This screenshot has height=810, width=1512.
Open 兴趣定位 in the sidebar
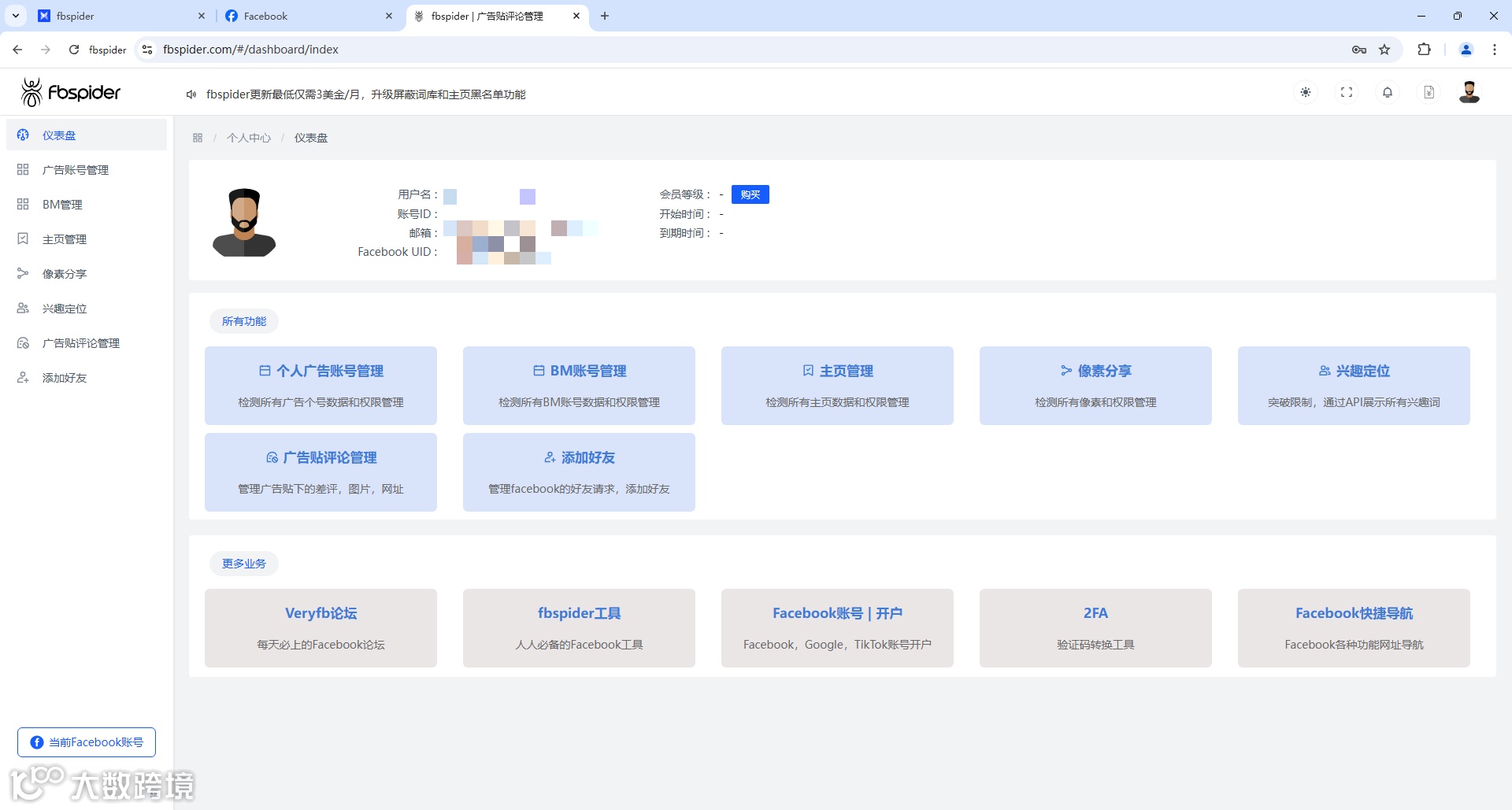click(x=87, y=309)
